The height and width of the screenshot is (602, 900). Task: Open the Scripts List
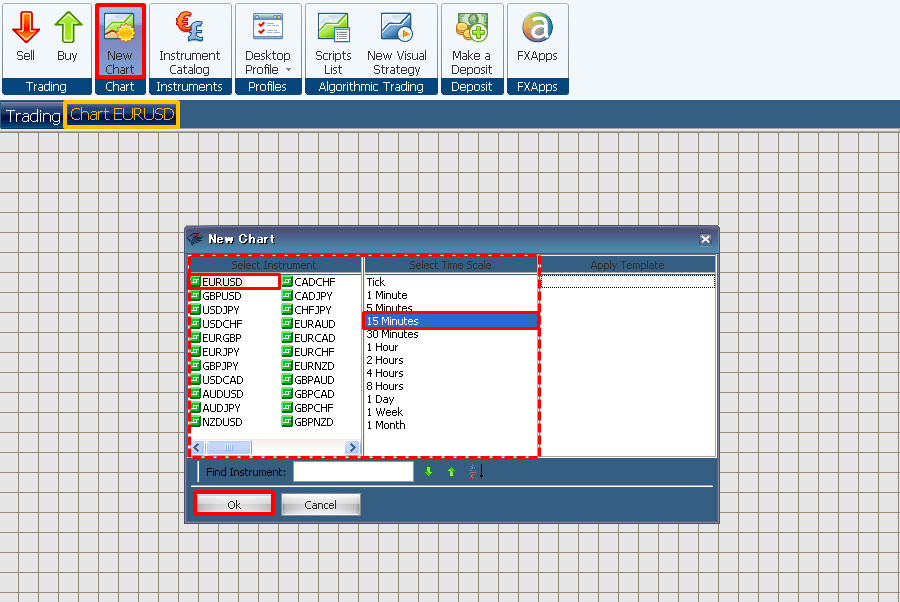coord(333,41)
